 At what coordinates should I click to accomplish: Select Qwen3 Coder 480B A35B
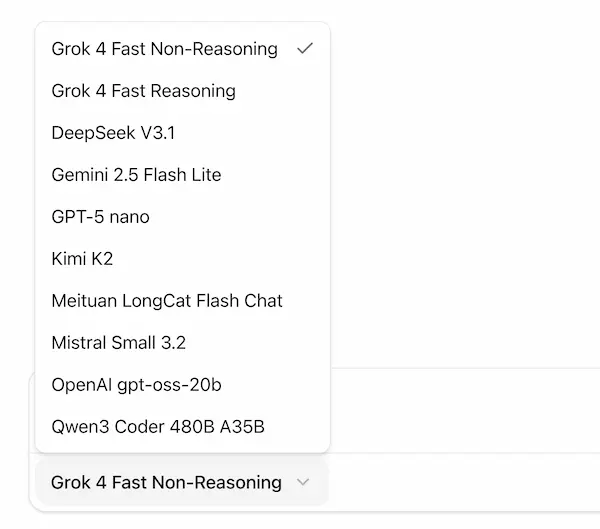tap(183, 426)
